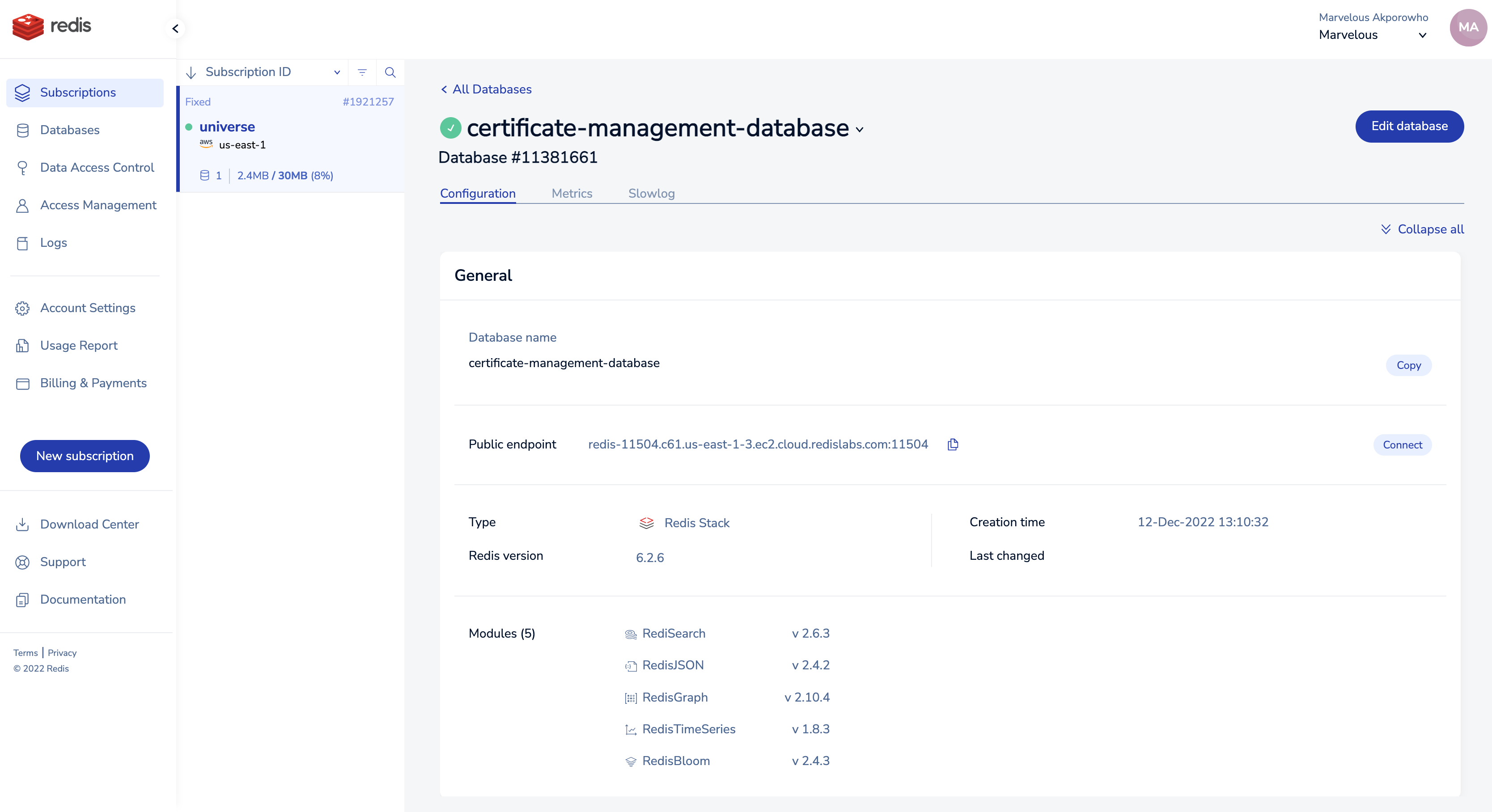Image resolution: width=1492 pixels, height=812 pixels.
Task: Click the Redis logo
Action: click(51, 26)
